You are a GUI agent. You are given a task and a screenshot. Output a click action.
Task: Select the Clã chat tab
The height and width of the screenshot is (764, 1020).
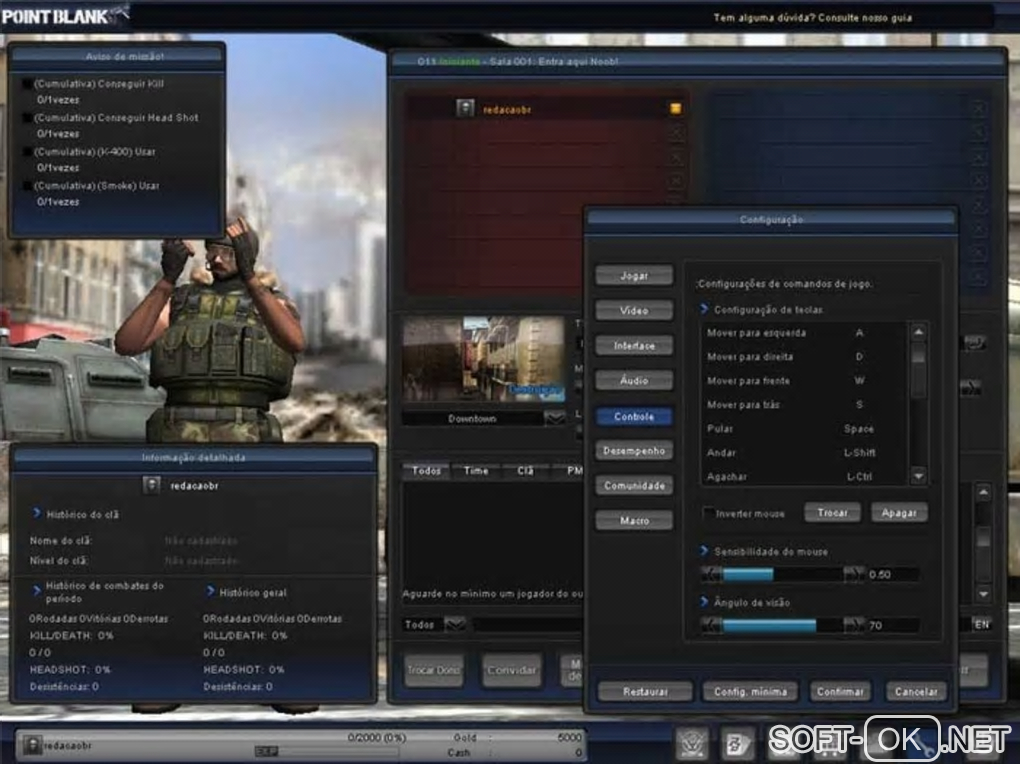[526, 471]
